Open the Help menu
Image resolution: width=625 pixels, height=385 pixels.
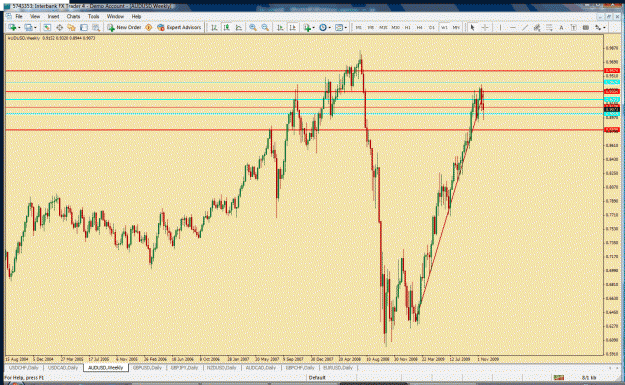136,16
